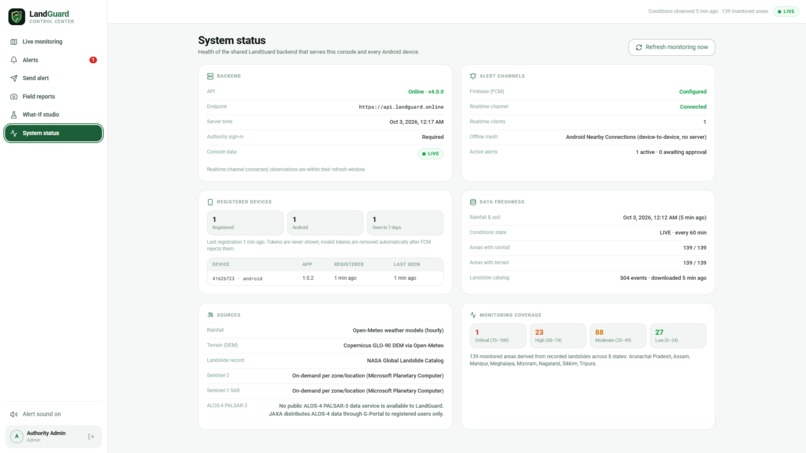Click the Realtime channel 'Connected' status
The width and height of the screenshot is (806, 453).
point(693,107)
